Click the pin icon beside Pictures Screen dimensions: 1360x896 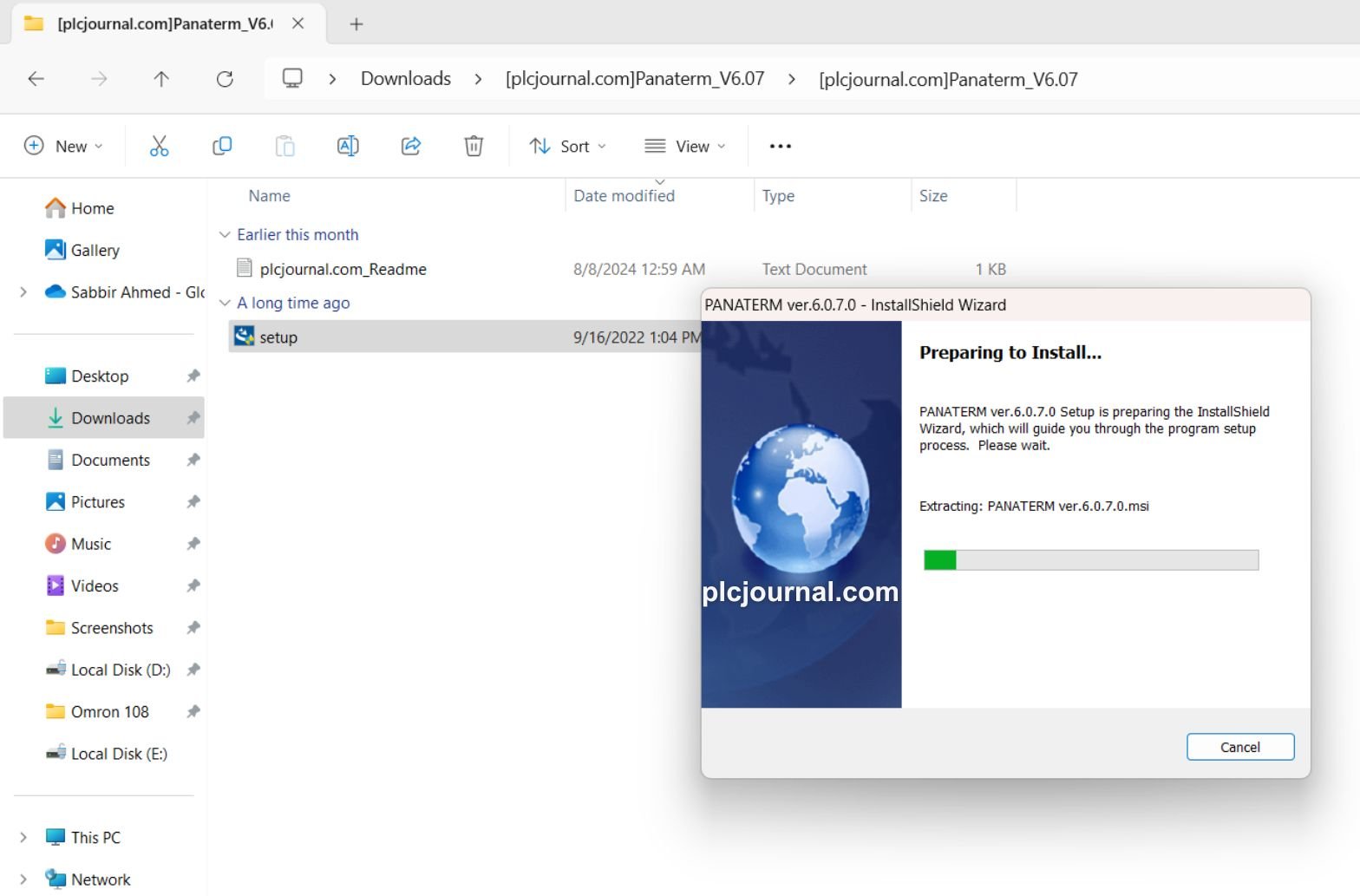tap(193, 502)
